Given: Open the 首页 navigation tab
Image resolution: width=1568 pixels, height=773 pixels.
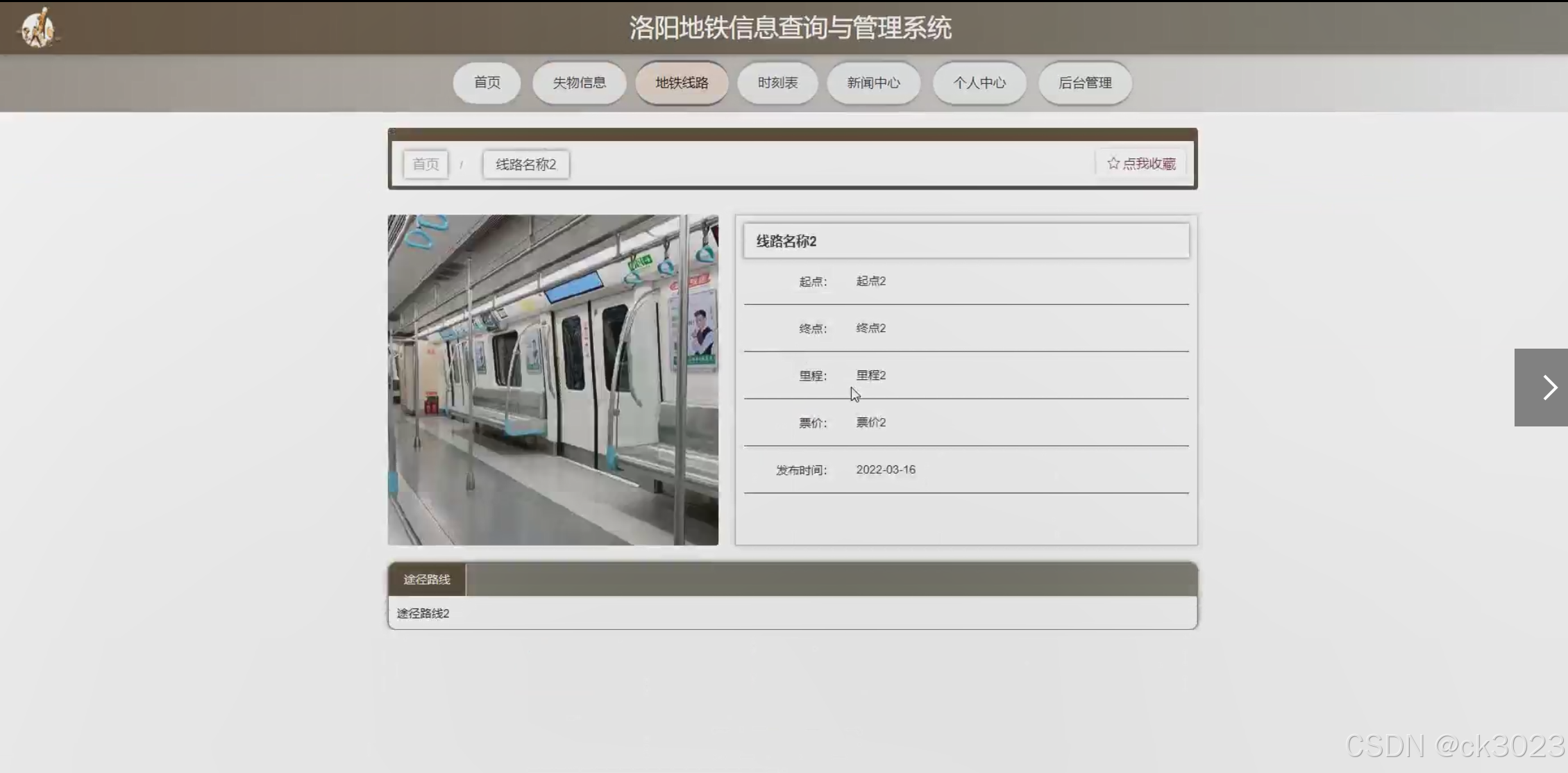Looking at the screenshot, I should pos(487,83).
